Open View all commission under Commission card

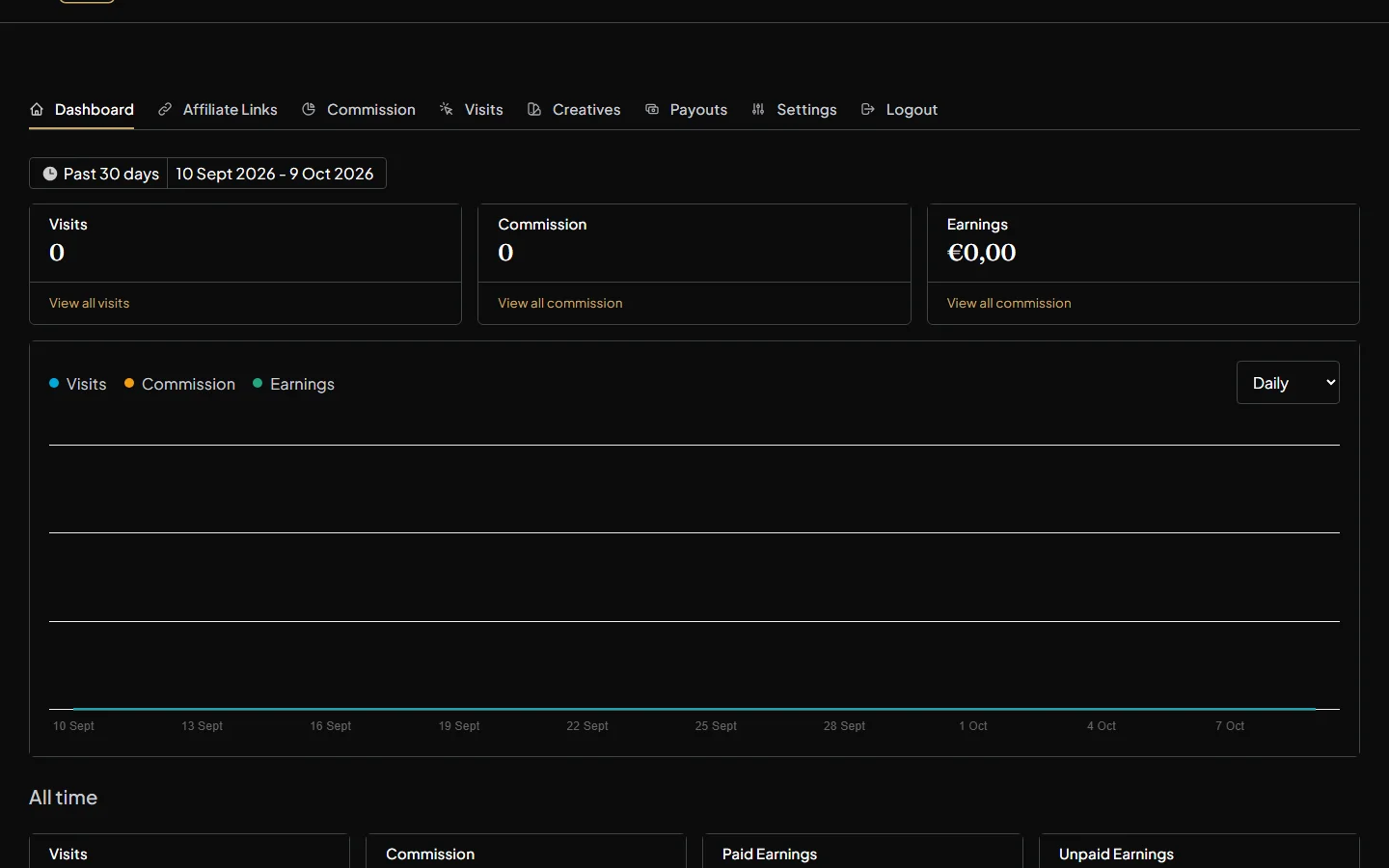coord(560,303)
